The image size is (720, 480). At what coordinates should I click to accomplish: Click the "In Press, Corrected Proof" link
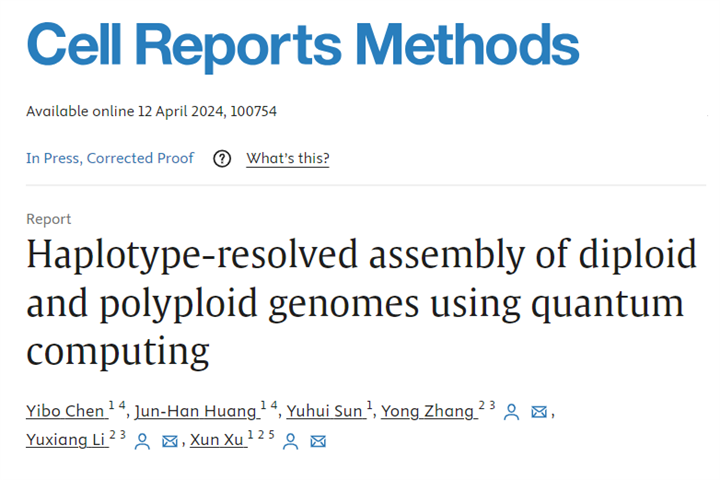coord(110,158)
